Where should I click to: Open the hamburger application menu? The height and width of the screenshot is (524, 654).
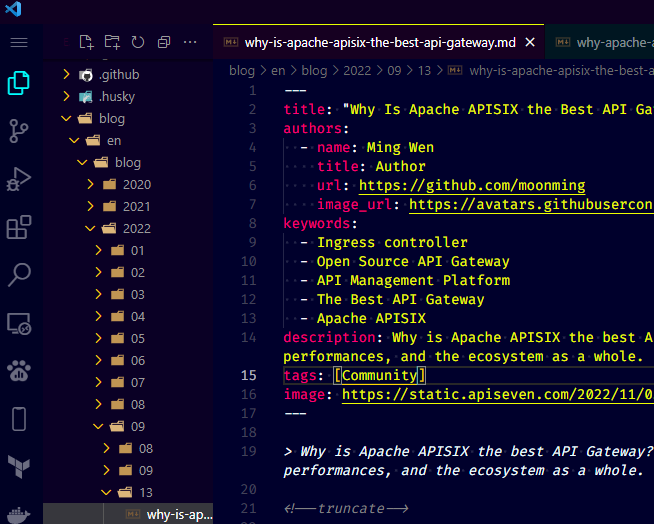(x=19, y=42)
